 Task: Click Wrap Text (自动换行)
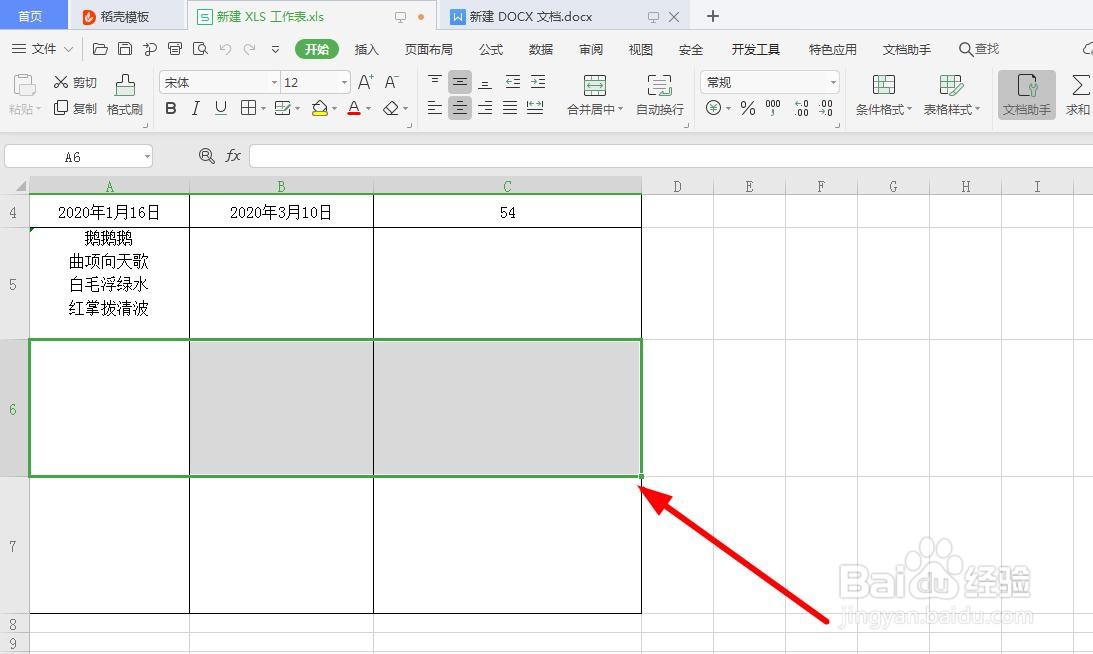tap(659, 95)
